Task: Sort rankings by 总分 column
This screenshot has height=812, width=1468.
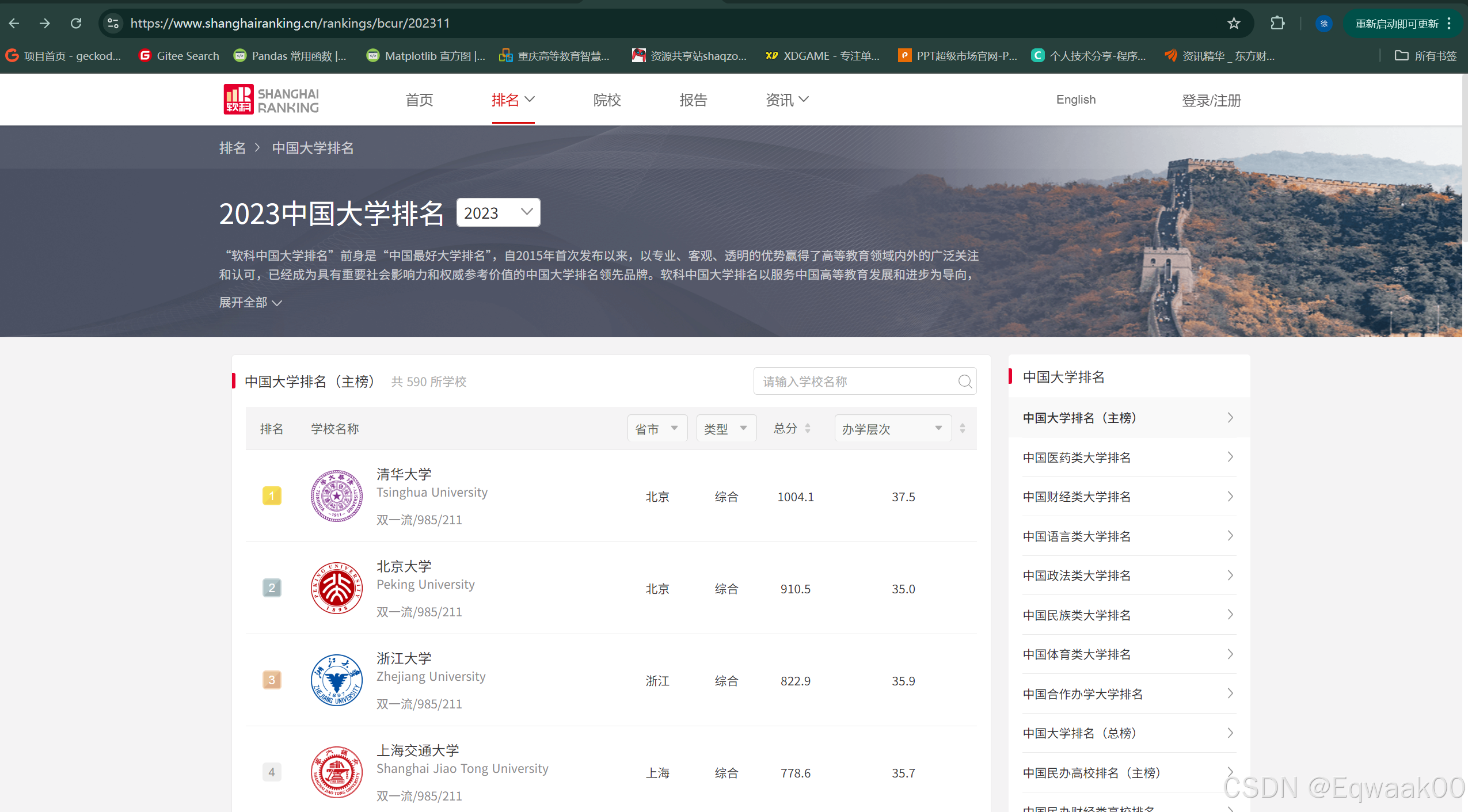Action: coord(792,429)
